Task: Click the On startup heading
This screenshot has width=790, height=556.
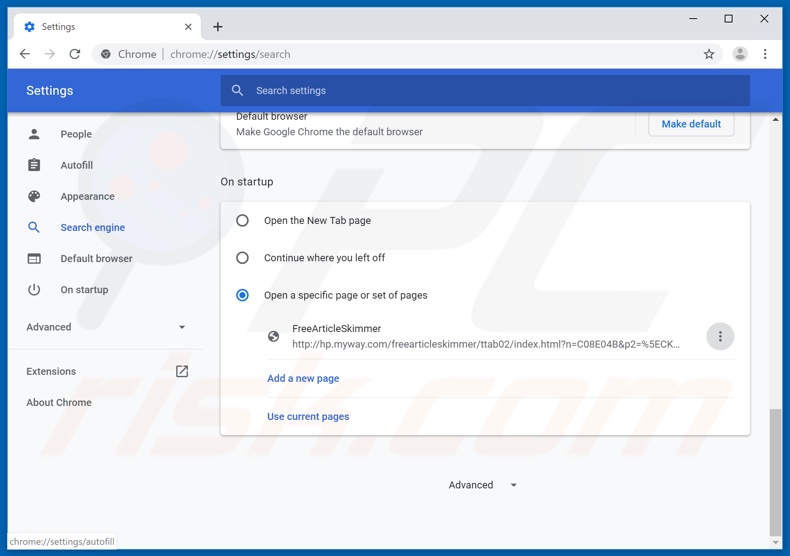Action: tap(247, 182)
